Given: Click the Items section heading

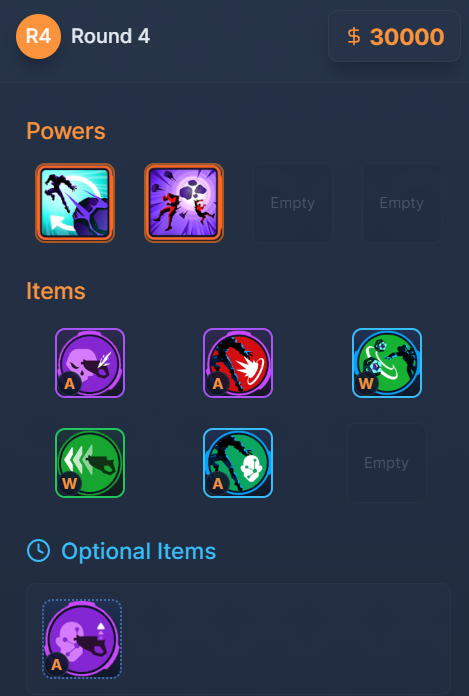Looking at the screenshot, I should click(x=56, y=291).
